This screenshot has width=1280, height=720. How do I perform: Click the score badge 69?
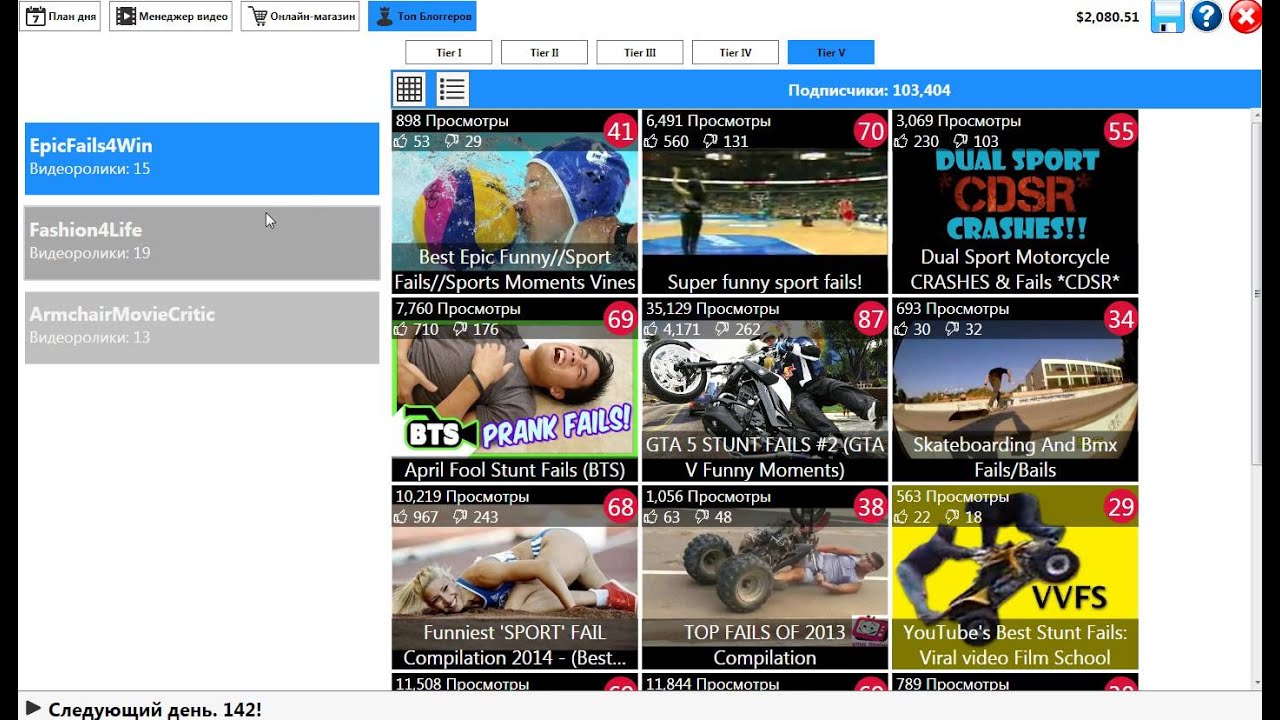(621, 319)
